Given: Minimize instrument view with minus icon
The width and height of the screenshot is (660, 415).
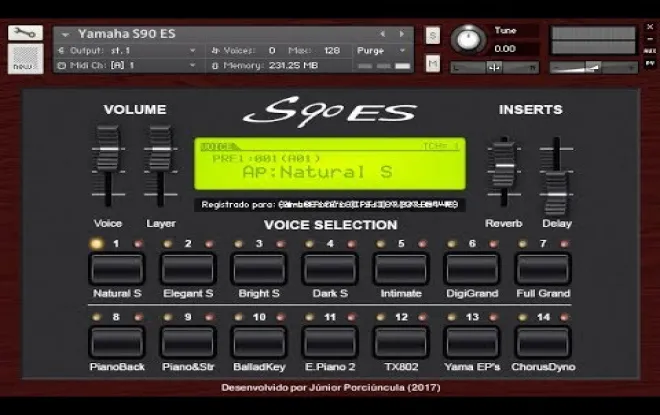Looking at the screenshot, I should [x=650, y=39].
